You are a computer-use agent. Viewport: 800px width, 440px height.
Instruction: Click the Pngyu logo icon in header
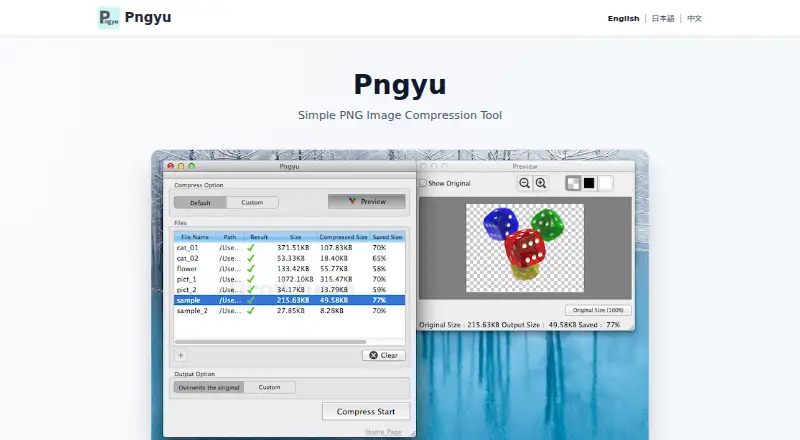click(109, 18)
